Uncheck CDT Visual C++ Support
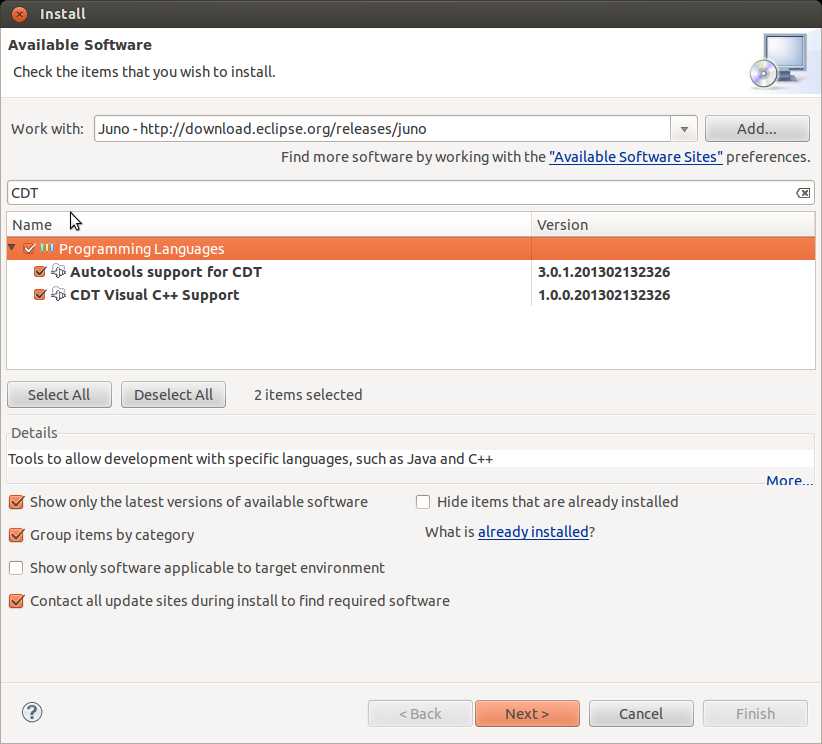 40,294
